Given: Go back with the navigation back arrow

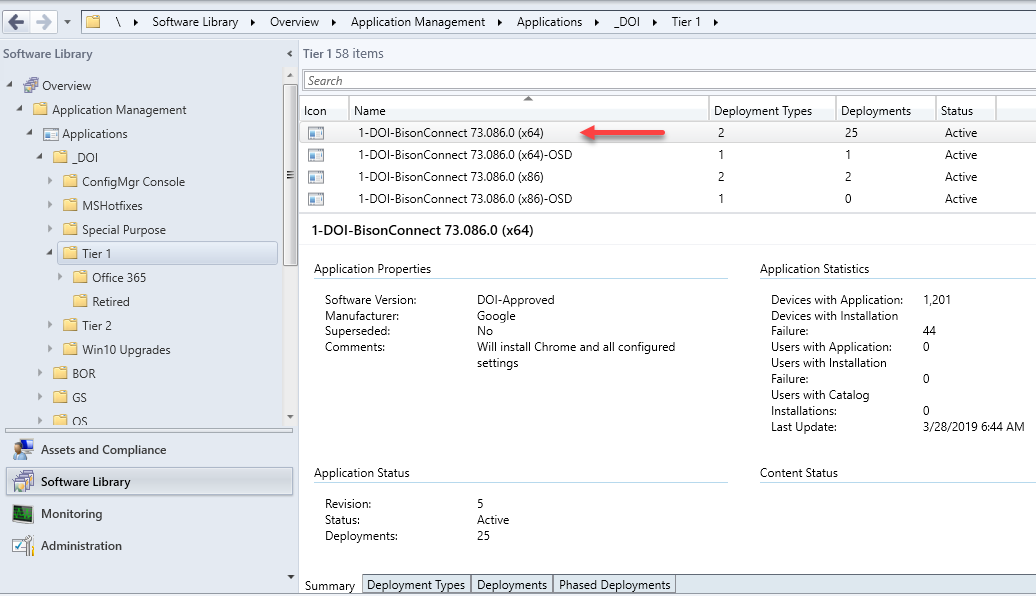Looking at the screenshot, I should click(x=17, y=22).
